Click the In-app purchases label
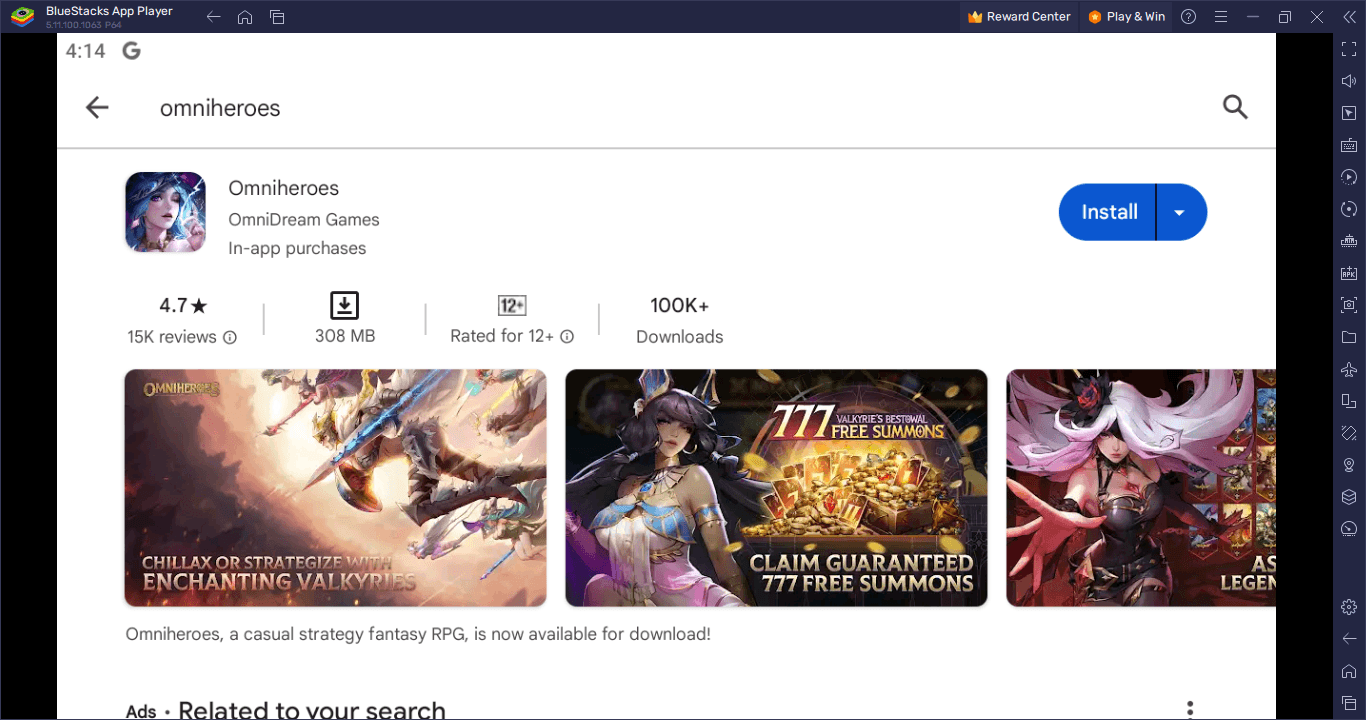Screen dimensions: 1366x720 [x=297, y=248]
